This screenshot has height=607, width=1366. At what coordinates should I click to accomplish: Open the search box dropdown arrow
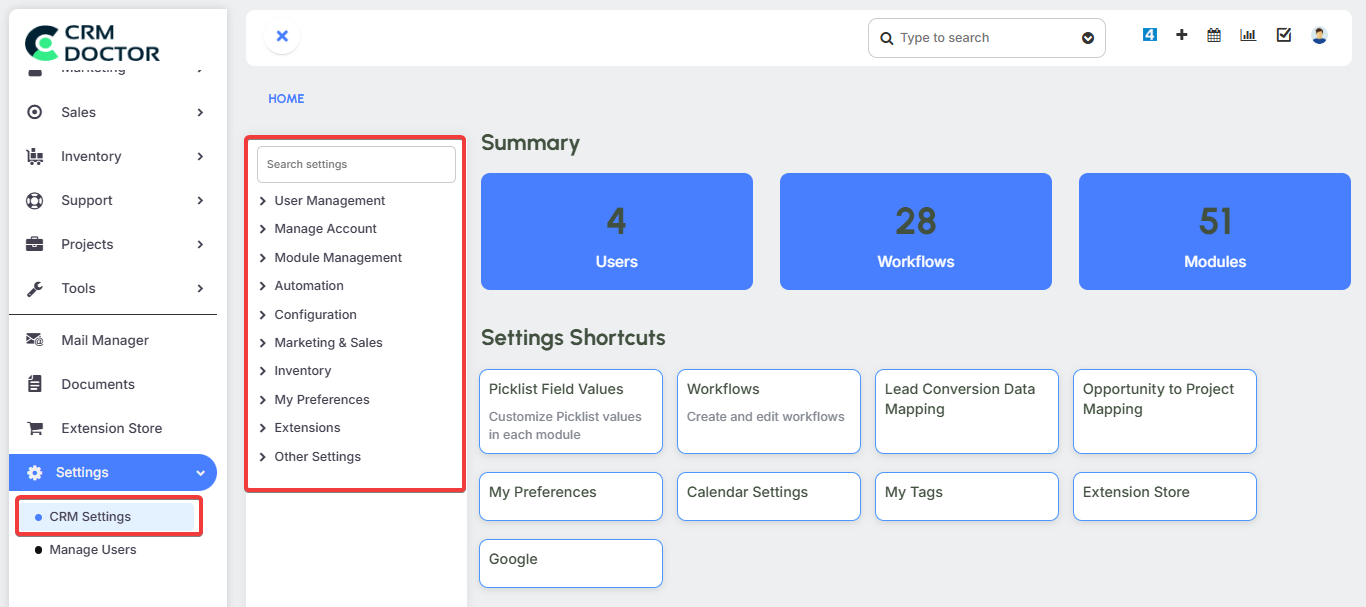[x=1088, y=38]
